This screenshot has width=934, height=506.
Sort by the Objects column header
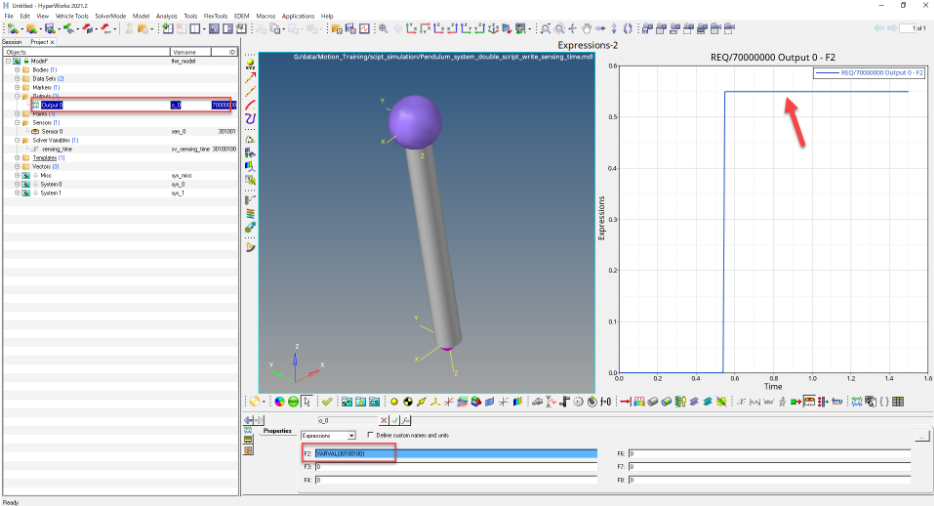click(86, 52)
